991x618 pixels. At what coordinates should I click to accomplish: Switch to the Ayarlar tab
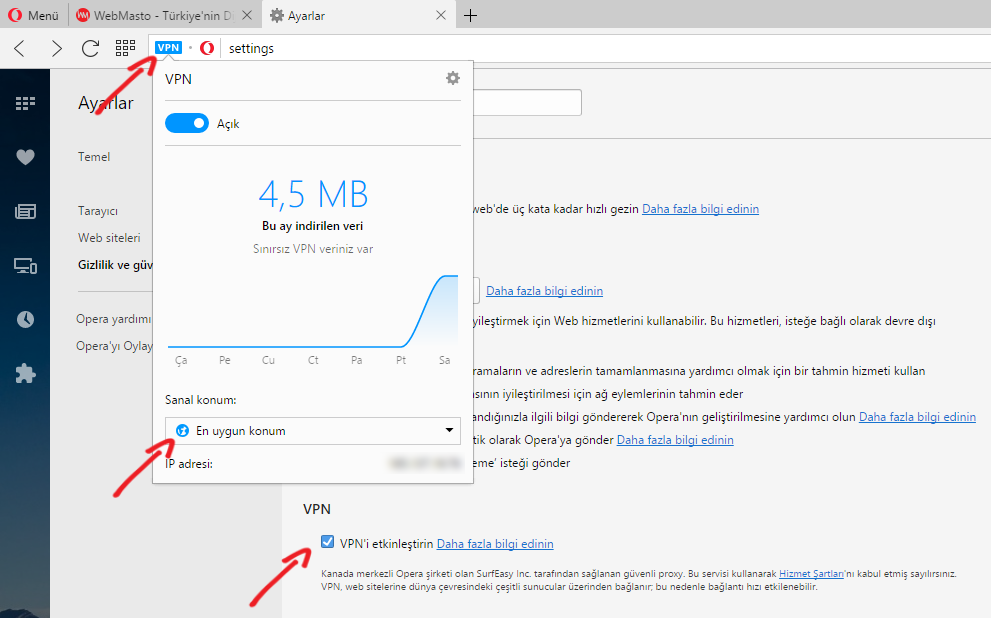click(x=357, y=15)
